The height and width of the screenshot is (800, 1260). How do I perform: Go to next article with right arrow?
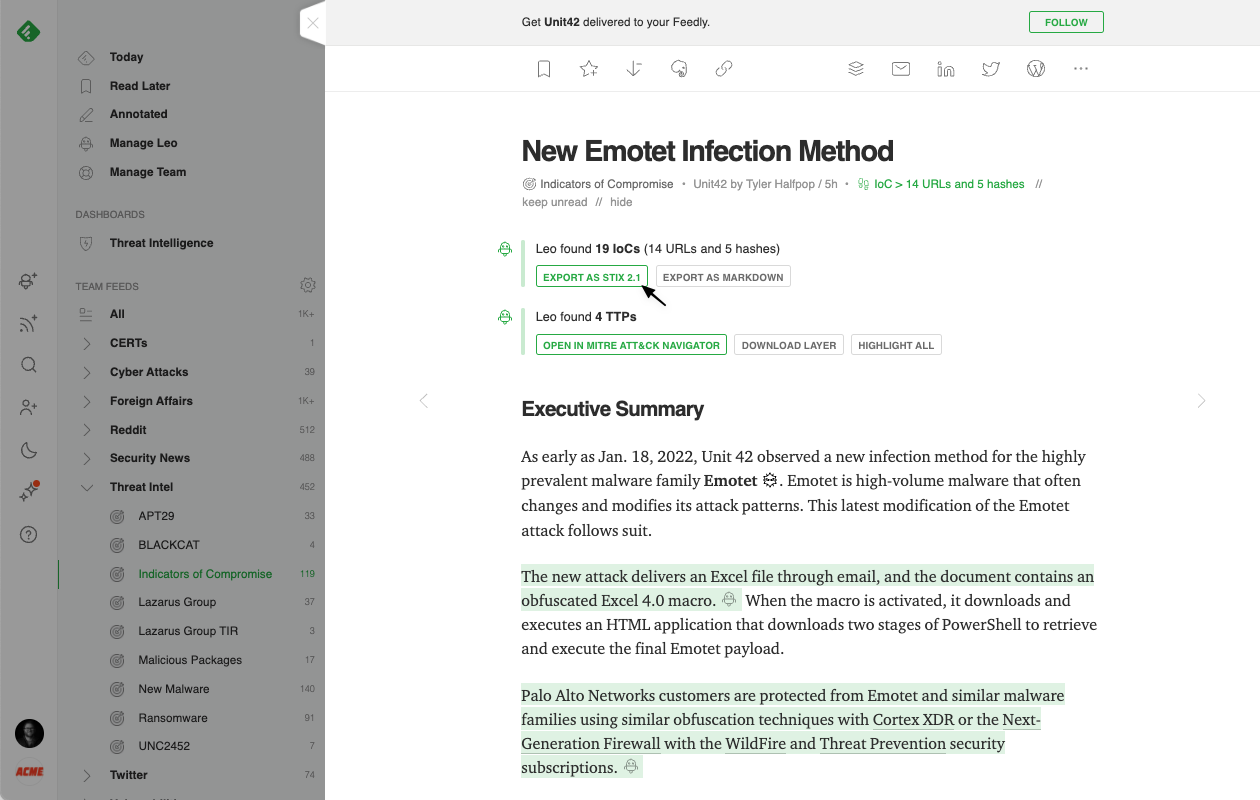[1201, 401]
